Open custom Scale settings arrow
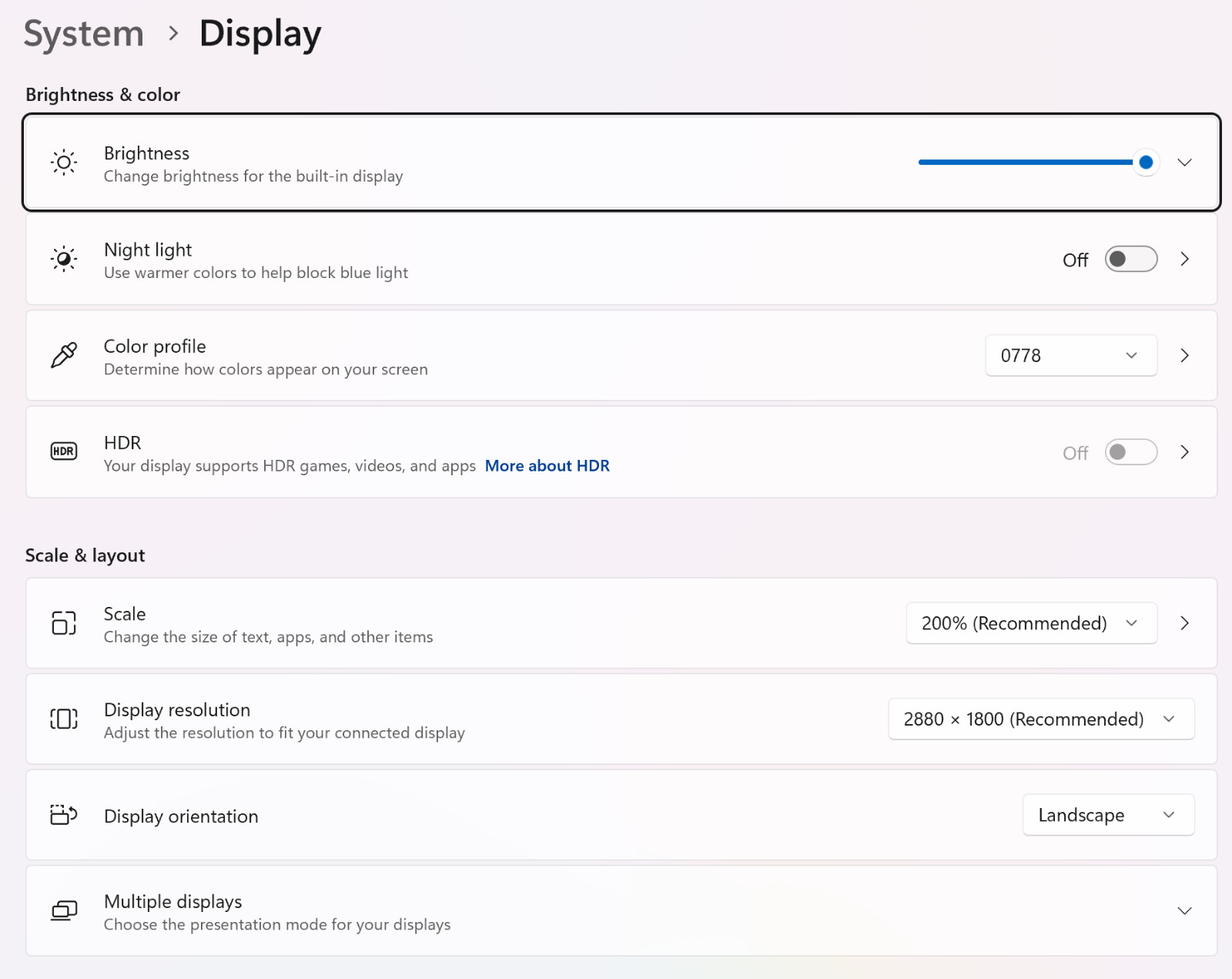The image size is (1232, 979). pyautogui.click(x=1184, y=622)
